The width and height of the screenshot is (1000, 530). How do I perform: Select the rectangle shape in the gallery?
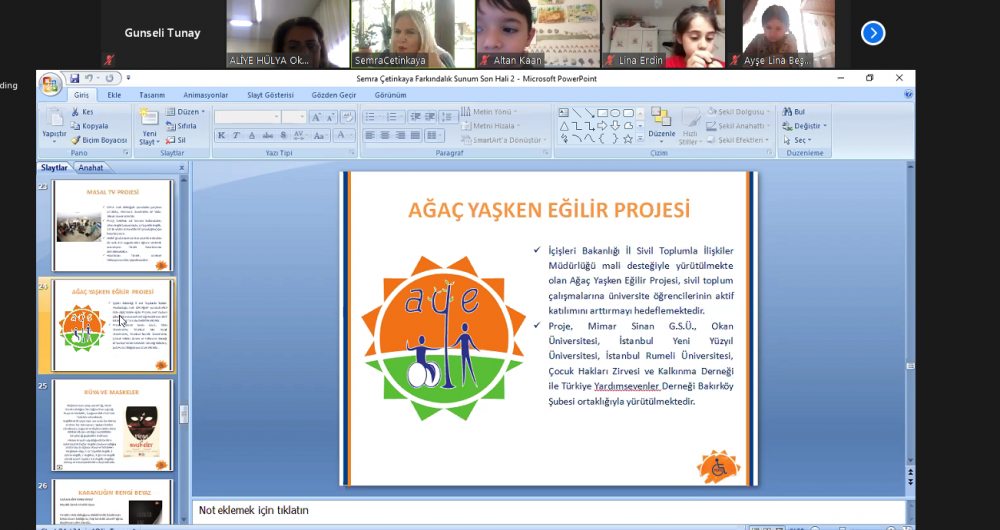[602, 113]
